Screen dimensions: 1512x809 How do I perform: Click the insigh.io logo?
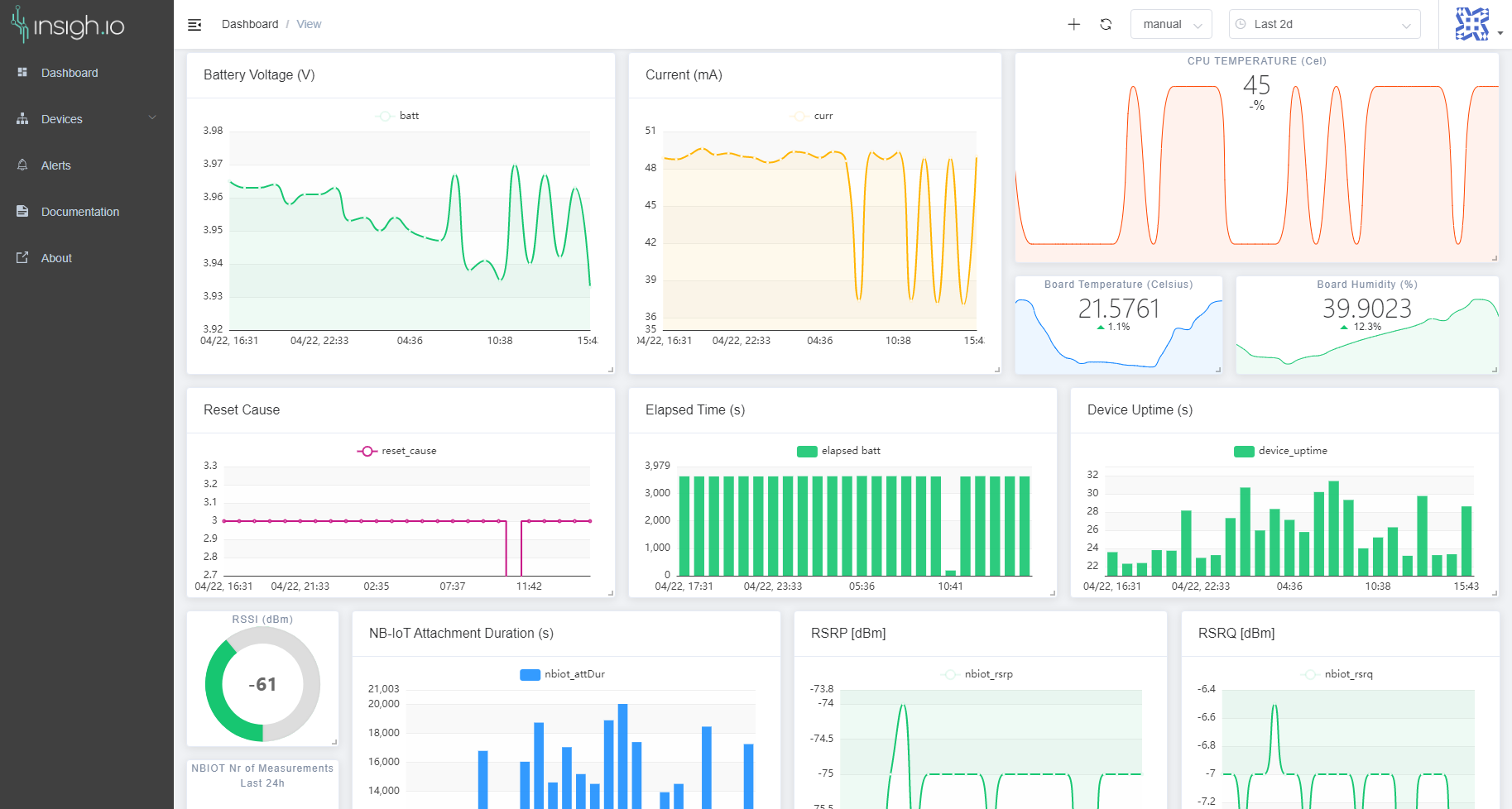(x=68, y=25)
